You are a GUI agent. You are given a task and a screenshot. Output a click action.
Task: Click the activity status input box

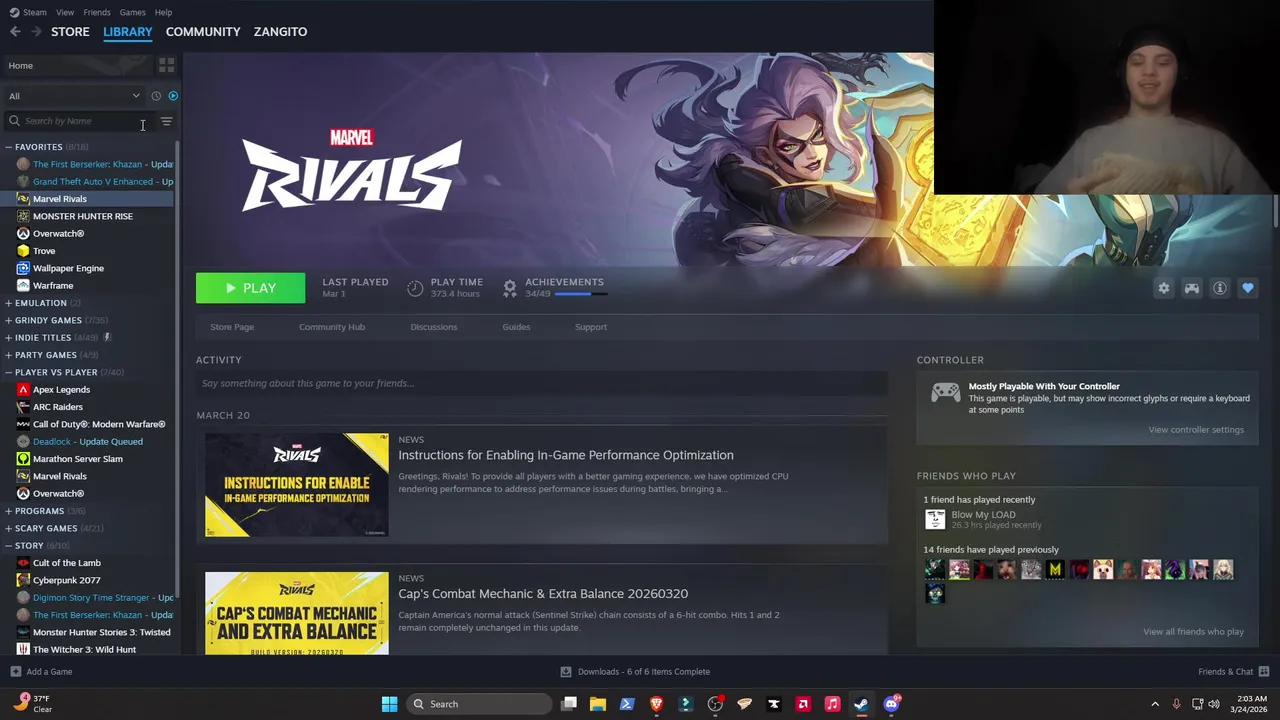[542, 383]
